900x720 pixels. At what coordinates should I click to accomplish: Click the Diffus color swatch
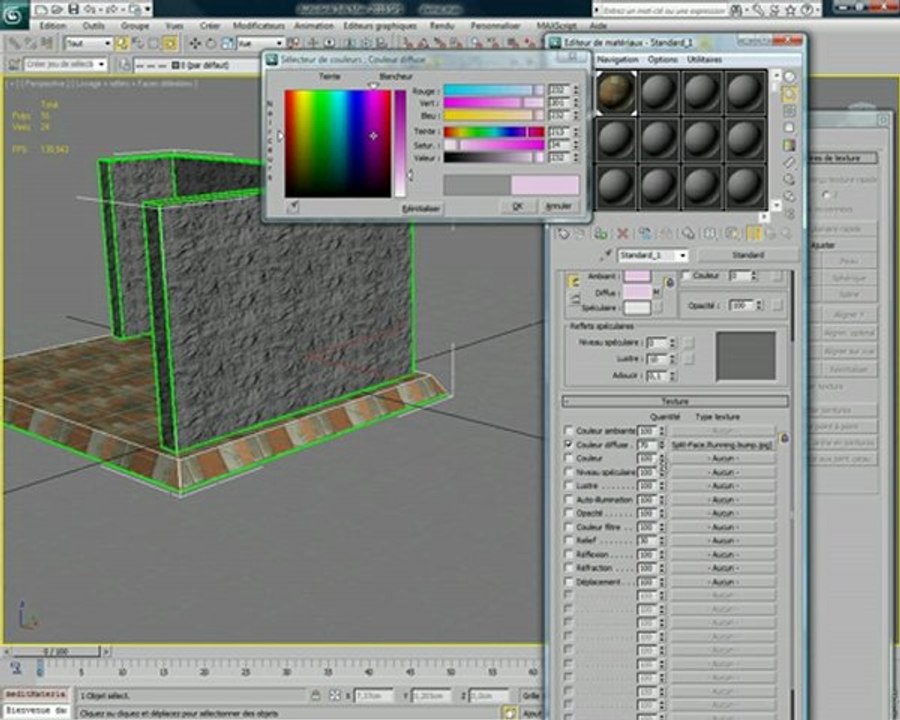637,292
